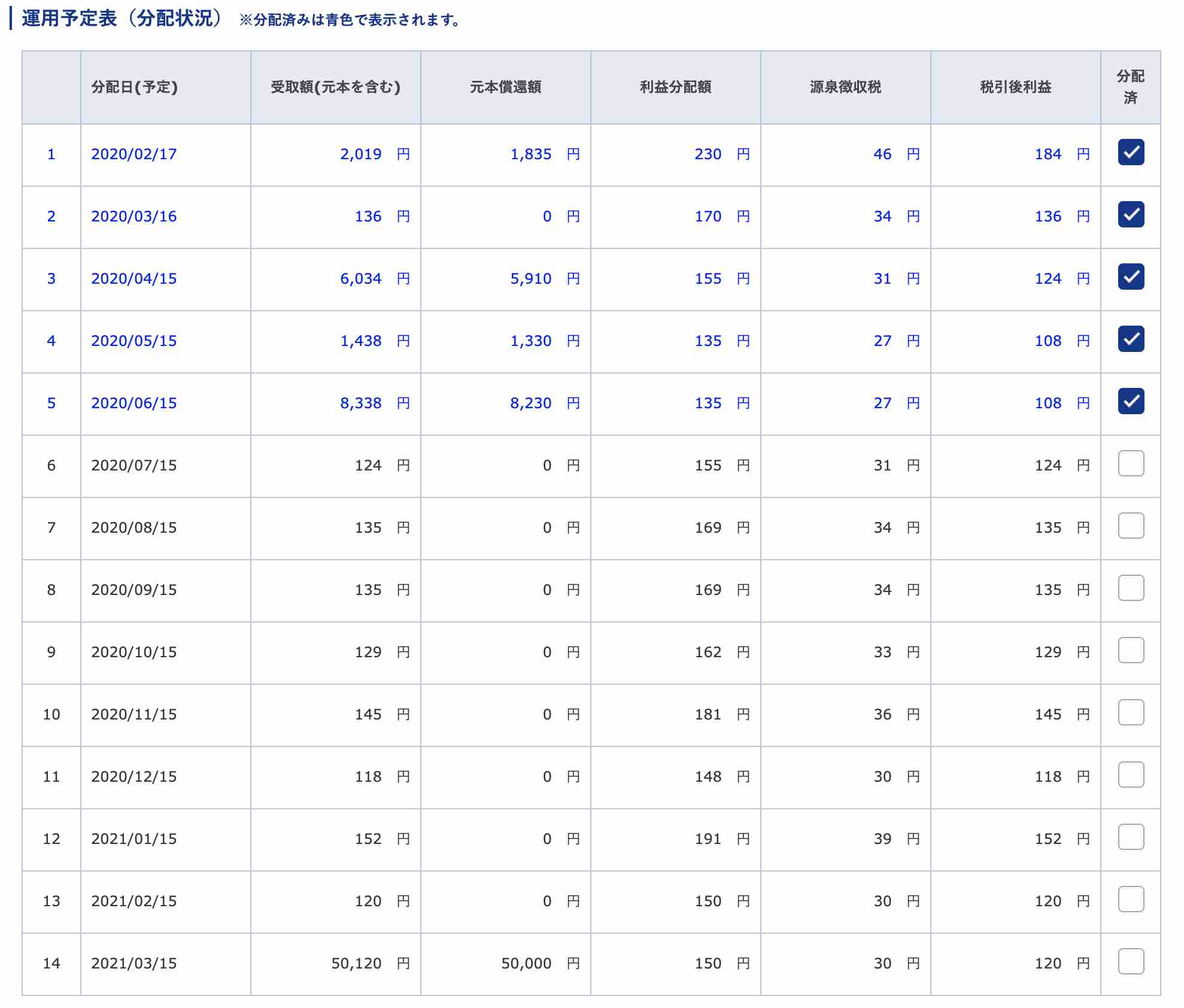This screenshot has height=1008, width=1184.
Task: Check the 分配済 box for 2020/10/15
Action: click(x=1131, y=650)
